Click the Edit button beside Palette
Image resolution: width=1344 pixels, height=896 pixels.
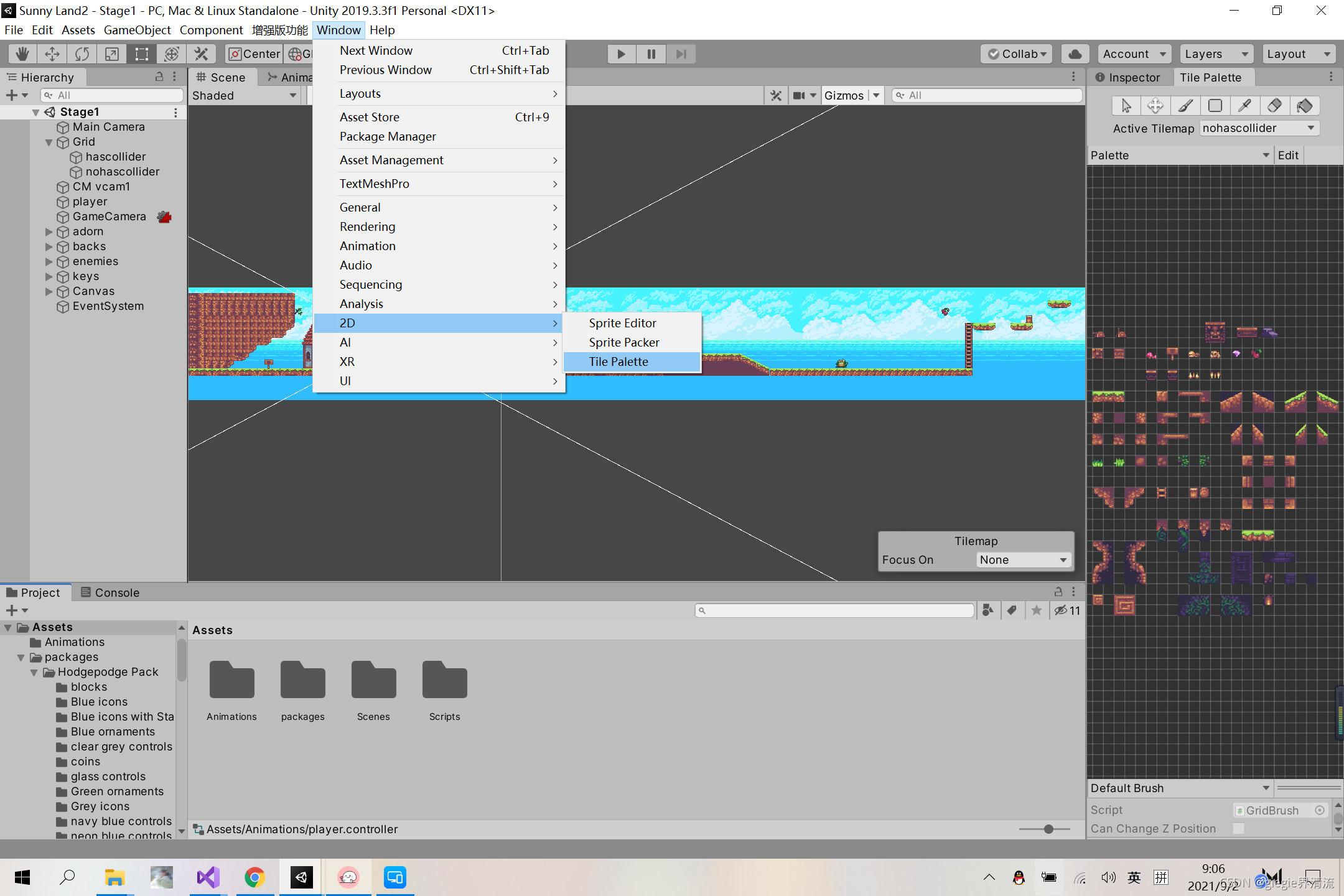(x=1288, y=155)
